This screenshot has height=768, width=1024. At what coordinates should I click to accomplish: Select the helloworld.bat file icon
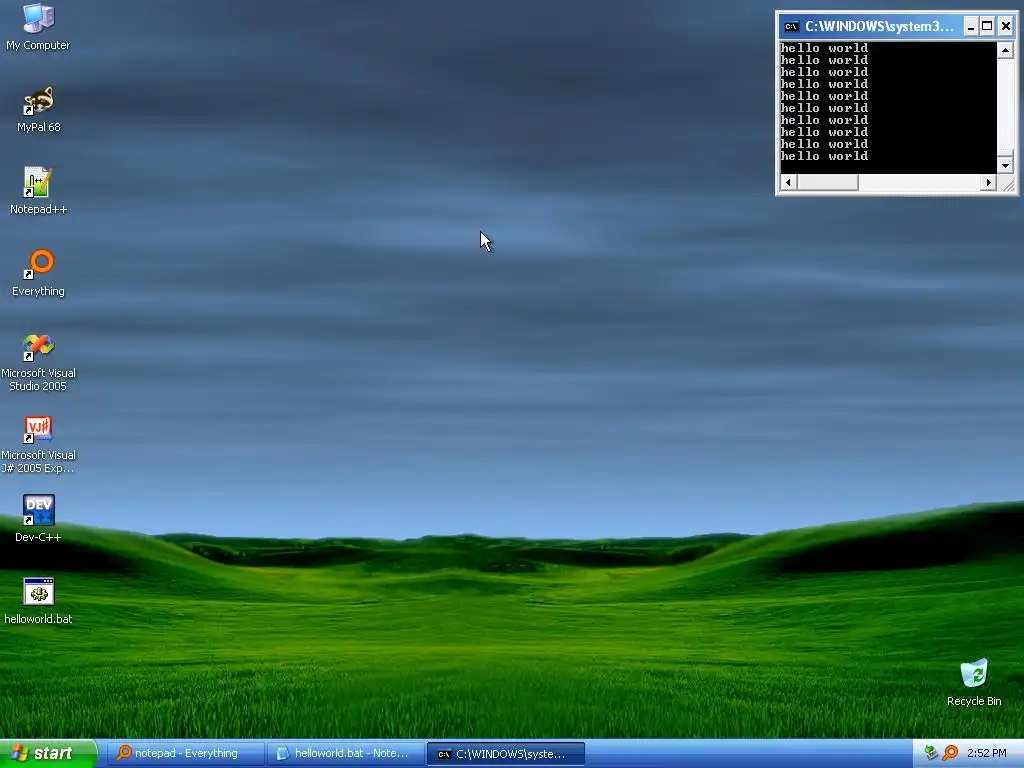point(38,601)
